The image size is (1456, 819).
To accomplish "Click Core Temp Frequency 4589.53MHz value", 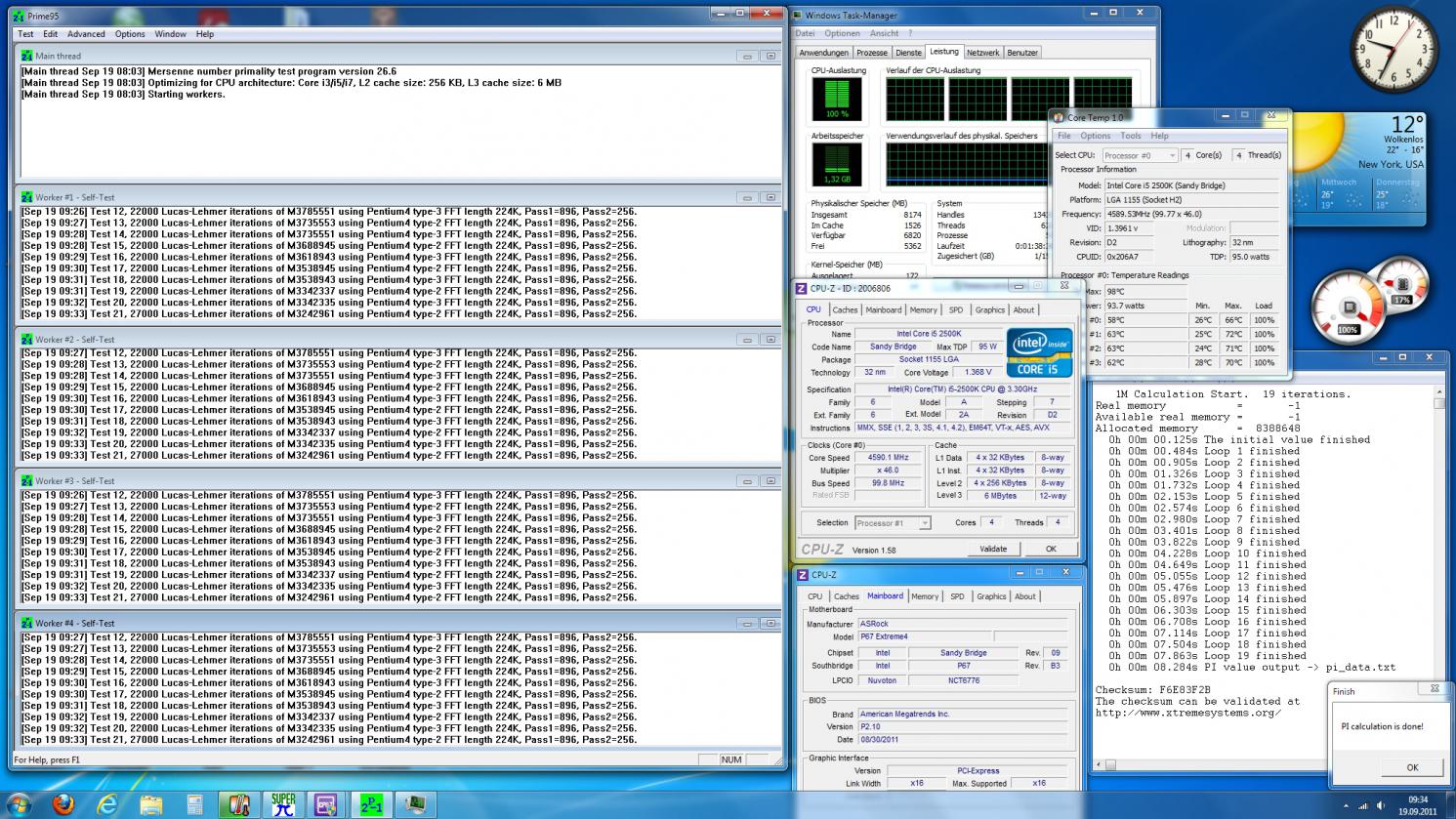I will 1190,214.
